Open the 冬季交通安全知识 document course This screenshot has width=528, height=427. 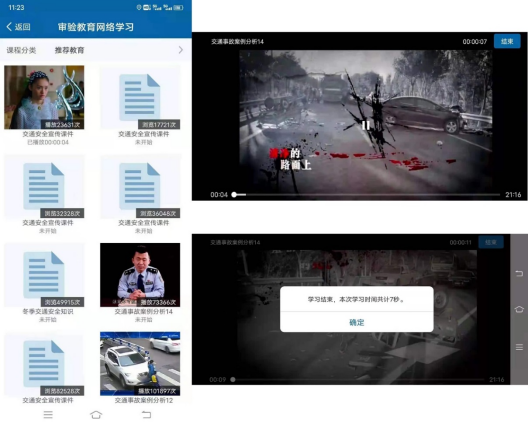pyautogui.click(x=44, y=275)
